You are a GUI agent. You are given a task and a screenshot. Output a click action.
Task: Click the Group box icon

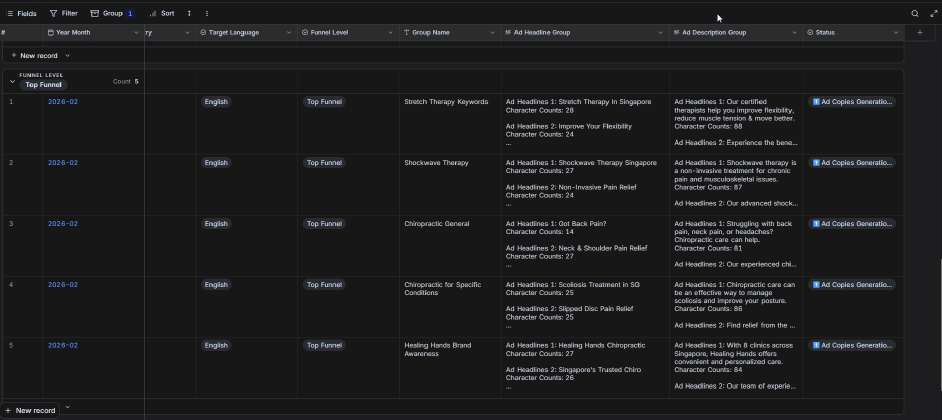point(94,13)
